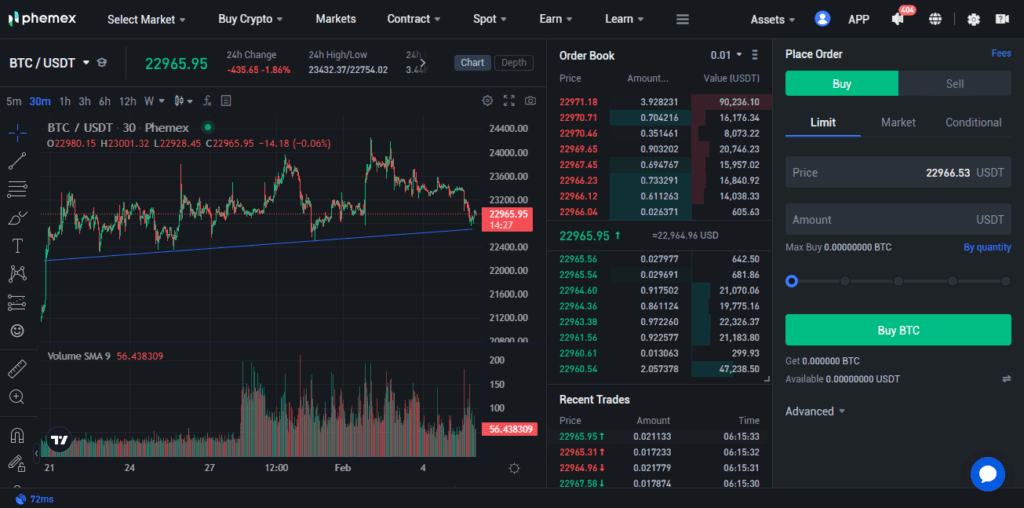The width and height of the screenshot is (1024, 508).
Task: Set chart interval to 12h
Action: pos(127,101)
